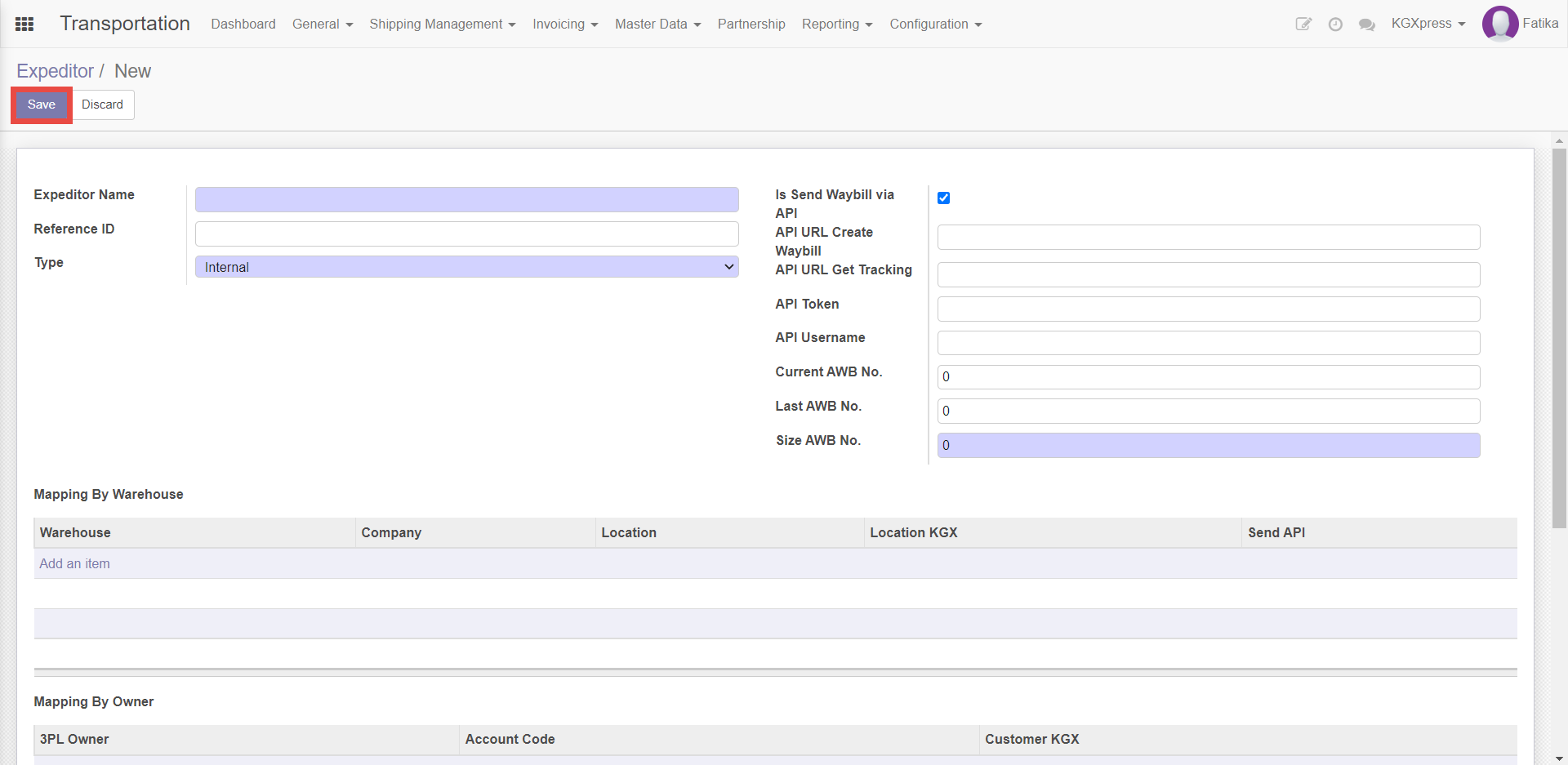Expand the Master Data menu
1568x765 pixels.
[x=658, y=24]
